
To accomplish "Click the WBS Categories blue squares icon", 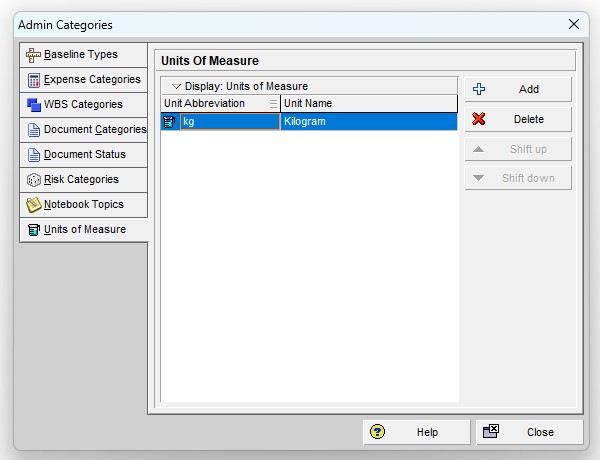I will pyautogui.click(x=34, y=105).
